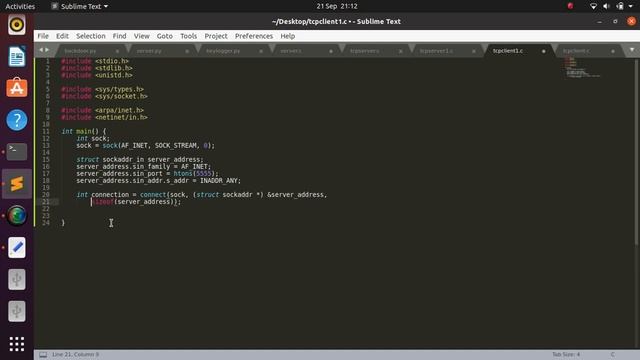Switch to the tcpserver.c tab

point(364,51)
